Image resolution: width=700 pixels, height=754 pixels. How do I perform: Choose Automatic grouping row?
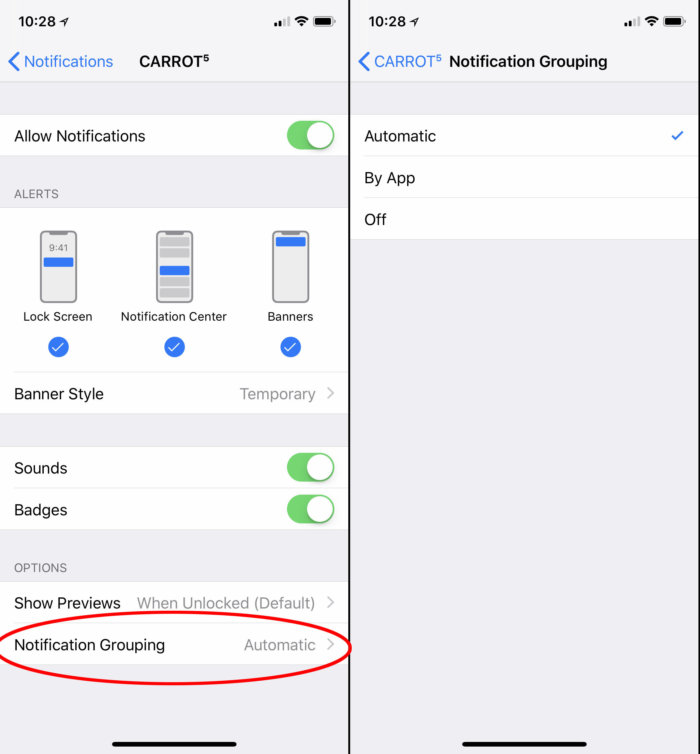coord(525,136)
